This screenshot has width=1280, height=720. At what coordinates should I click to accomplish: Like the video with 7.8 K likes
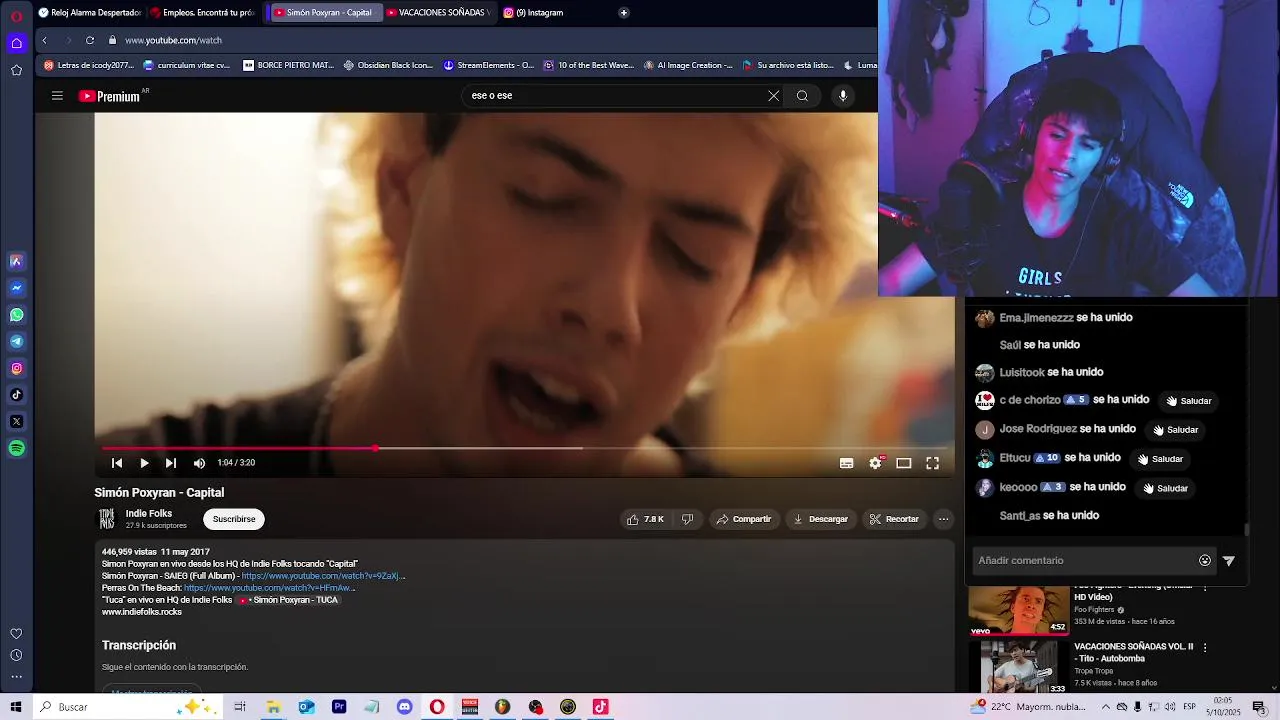[645, 519]
